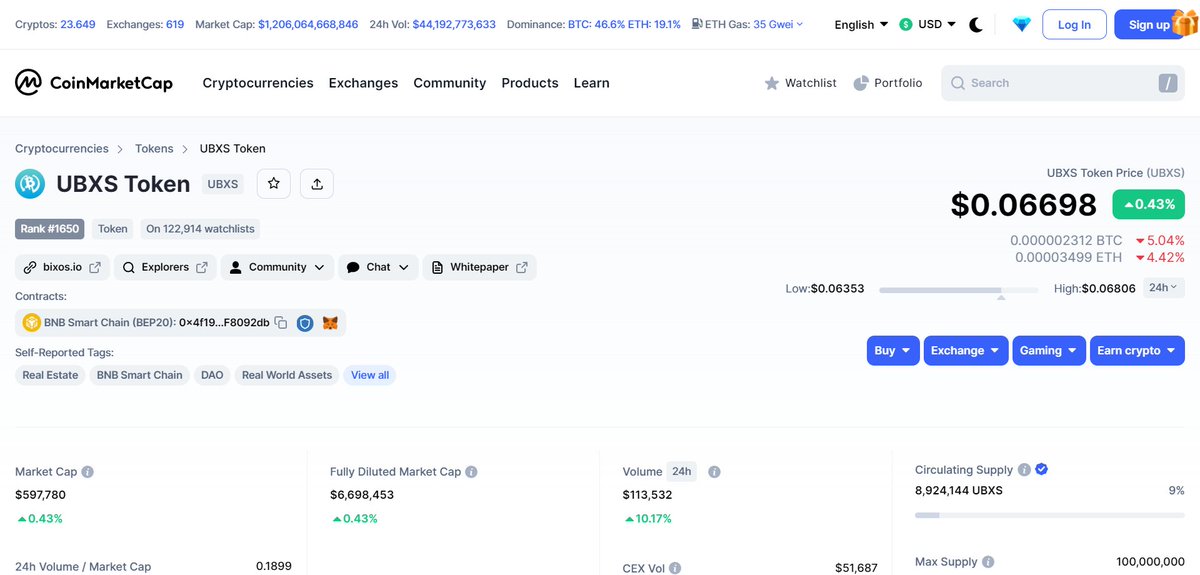Open the top Community nav menu

[x=449, y=83]
